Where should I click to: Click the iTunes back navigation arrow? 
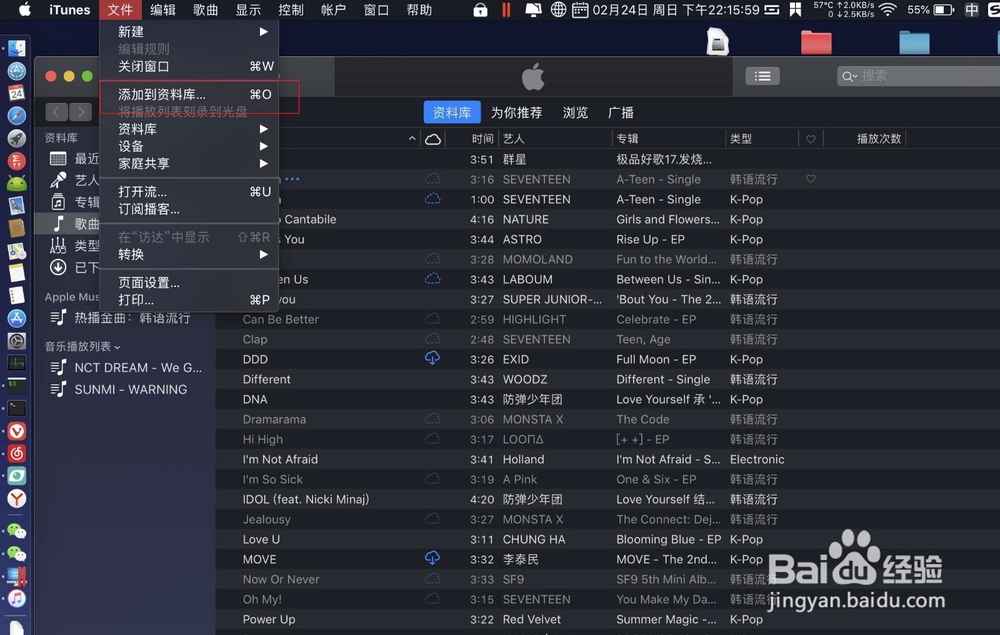(x=57, y=112)
